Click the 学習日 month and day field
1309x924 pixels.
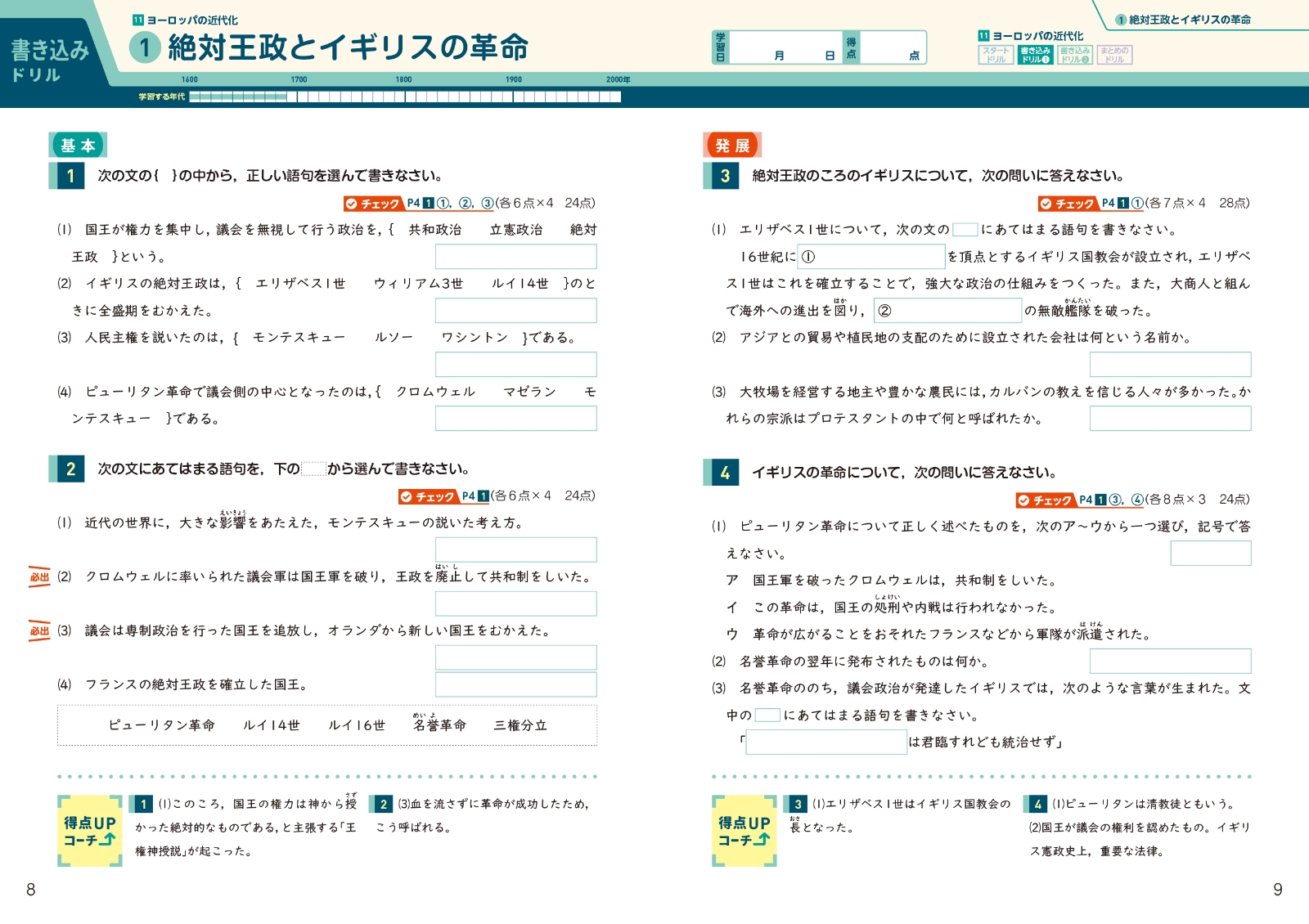pos(786,47)
